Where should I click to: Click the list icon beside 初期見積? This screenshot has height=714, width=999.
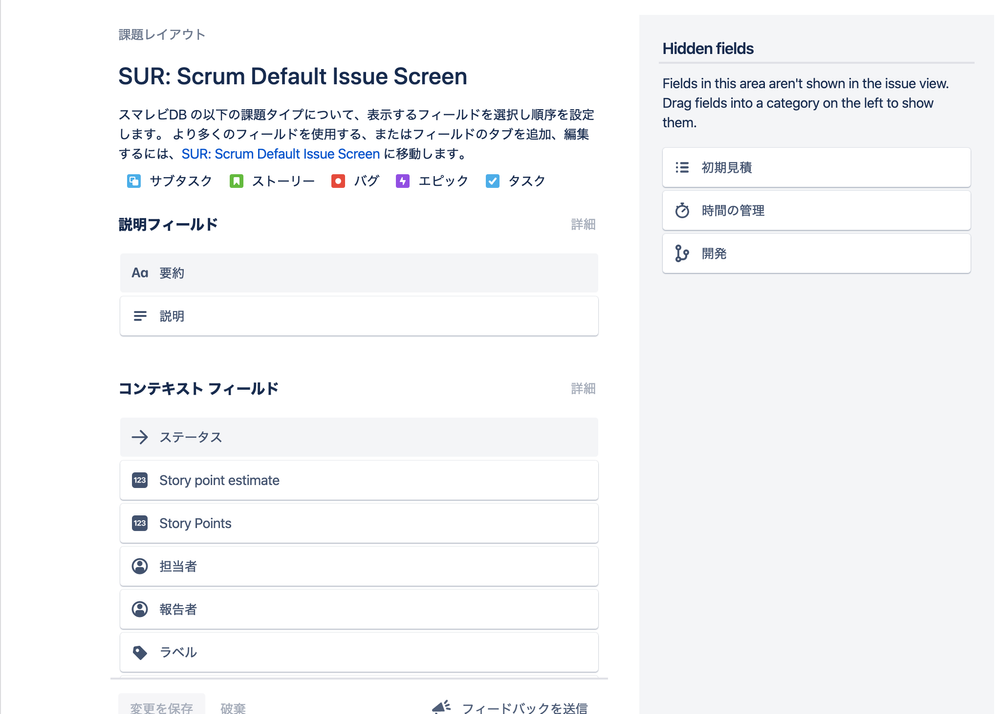point(682,168)
